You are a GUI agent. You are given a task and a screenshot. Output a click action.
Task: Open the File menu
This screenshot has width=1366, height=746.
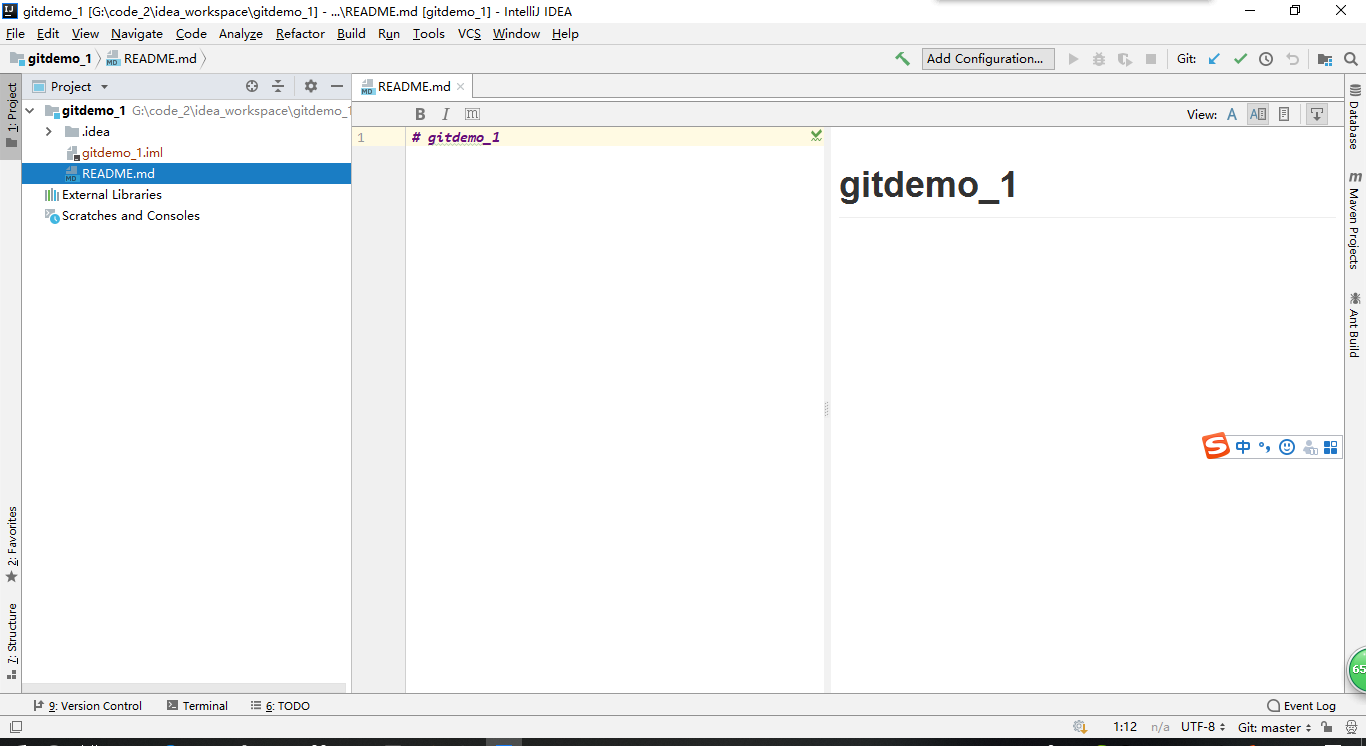point(15,33)
